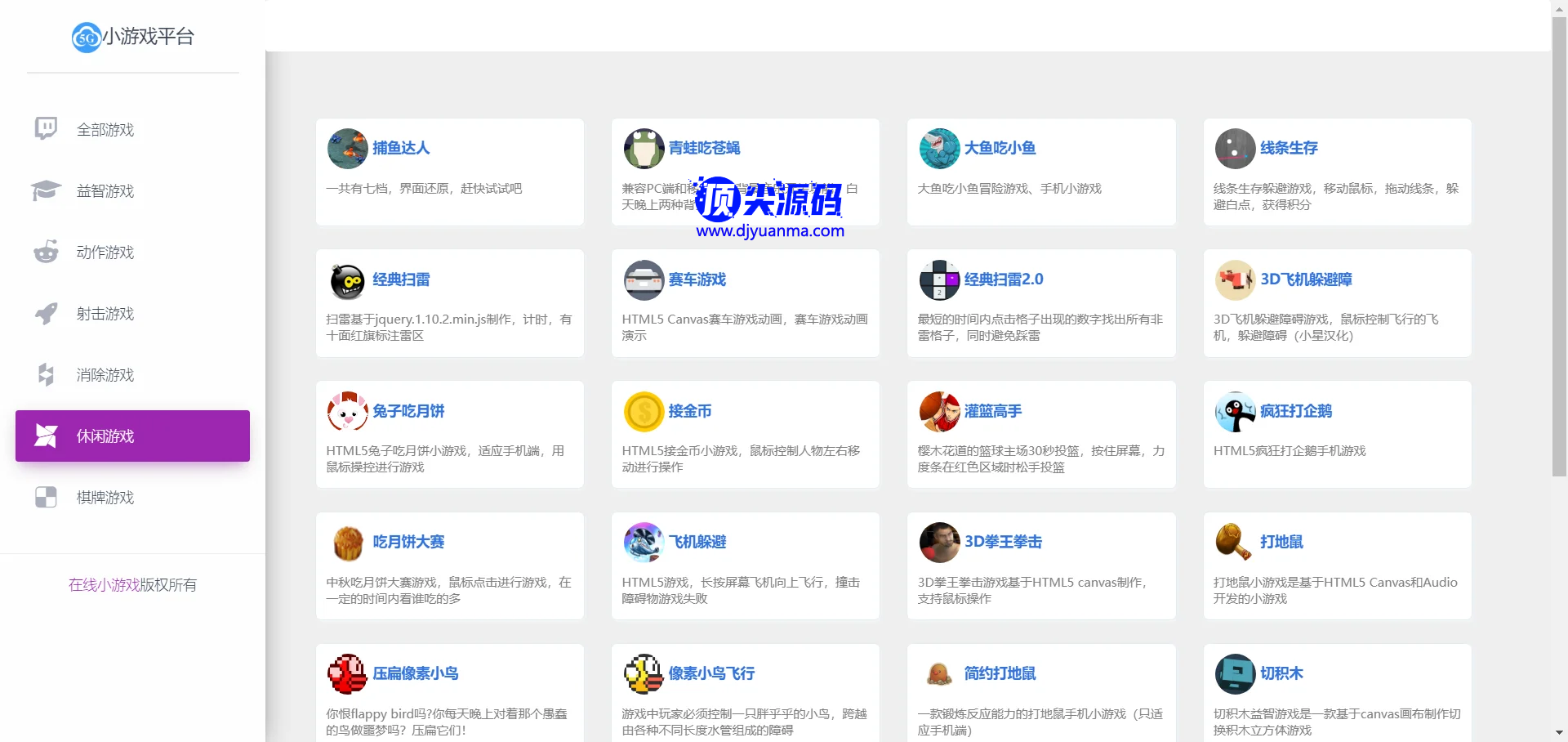This screenshot has height=742, width=1568.
Task: Open the 大鱼吃小鱼 game title link
Action: pos(1000,148)
